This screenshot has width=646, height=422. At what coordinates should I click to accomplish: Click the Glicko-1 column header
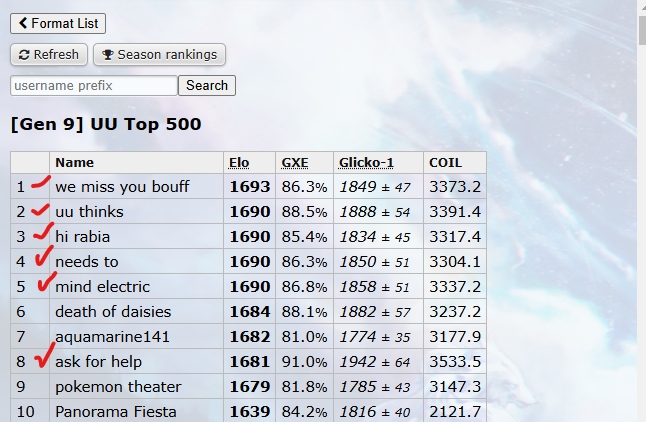(366, 162)
